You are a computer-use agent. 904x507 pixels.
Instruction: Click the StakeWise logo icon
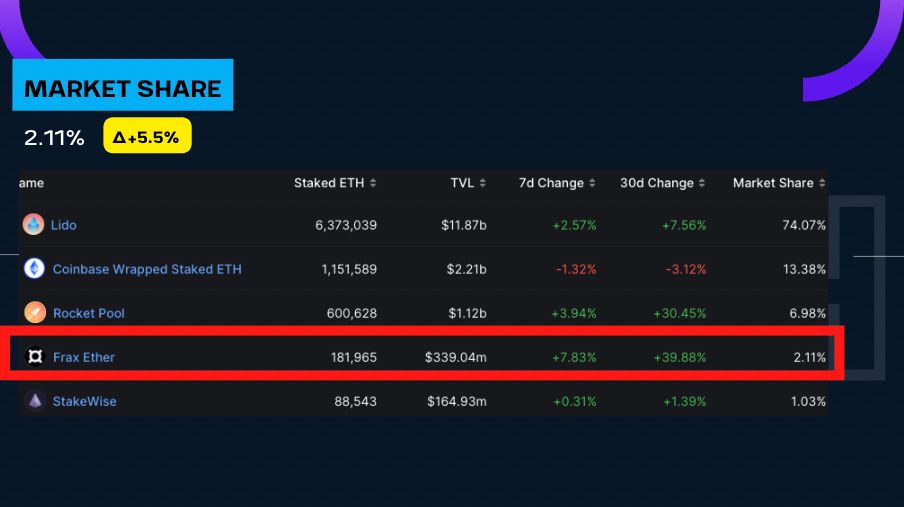(x=35, y=401)
